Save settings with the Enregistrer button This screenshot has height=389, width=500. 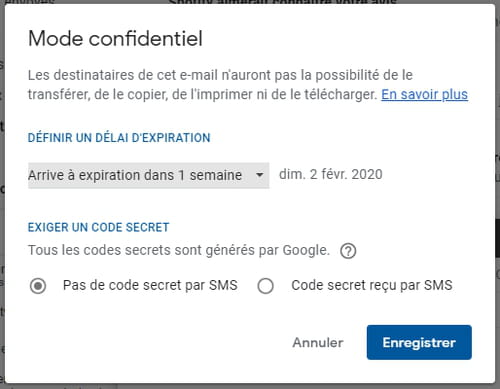coord(419,342)
